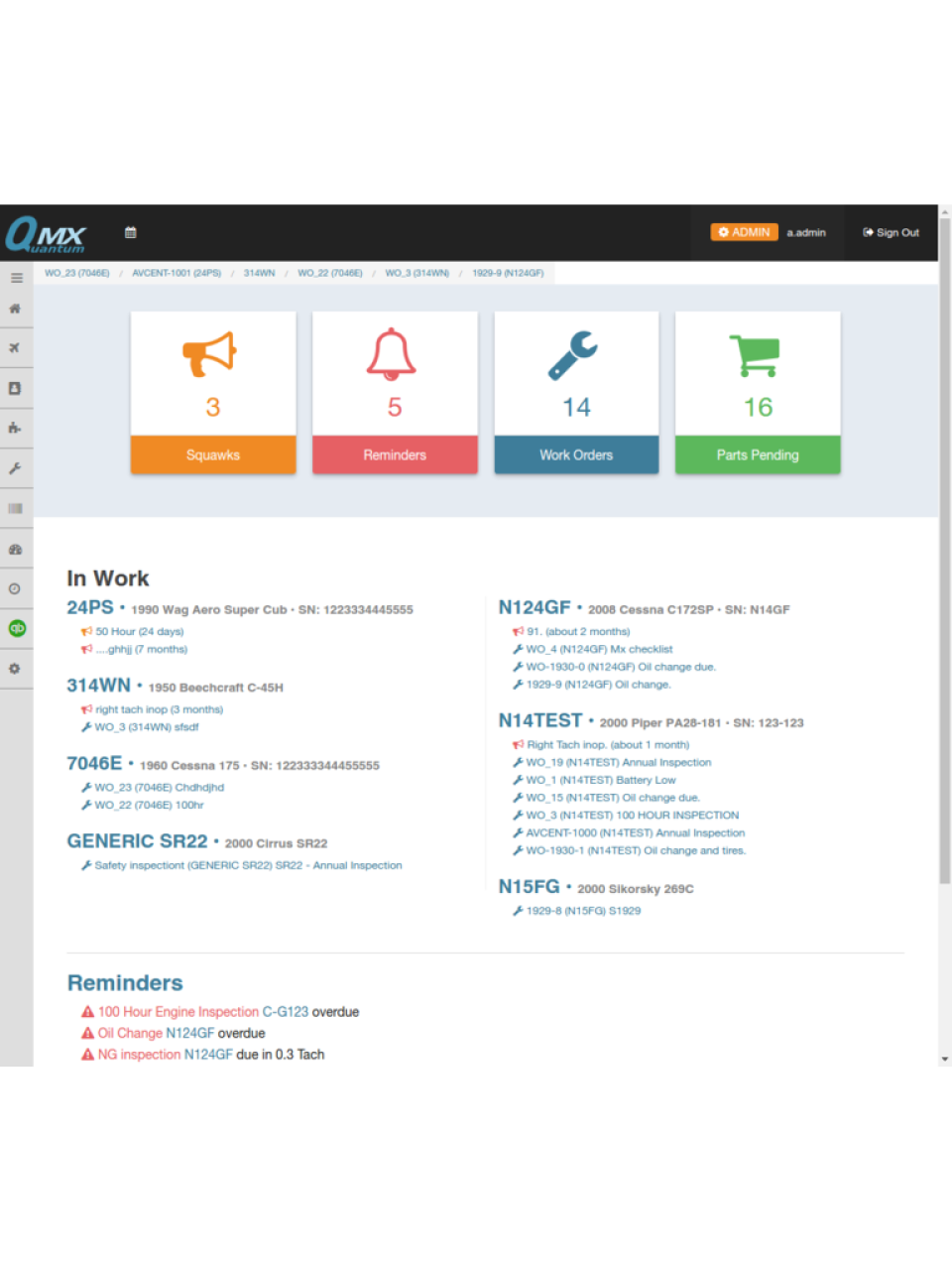The width and height of the screenshot is (952, 1270).
Task: Open the ADMIN user menu
Action: point(744,231)
